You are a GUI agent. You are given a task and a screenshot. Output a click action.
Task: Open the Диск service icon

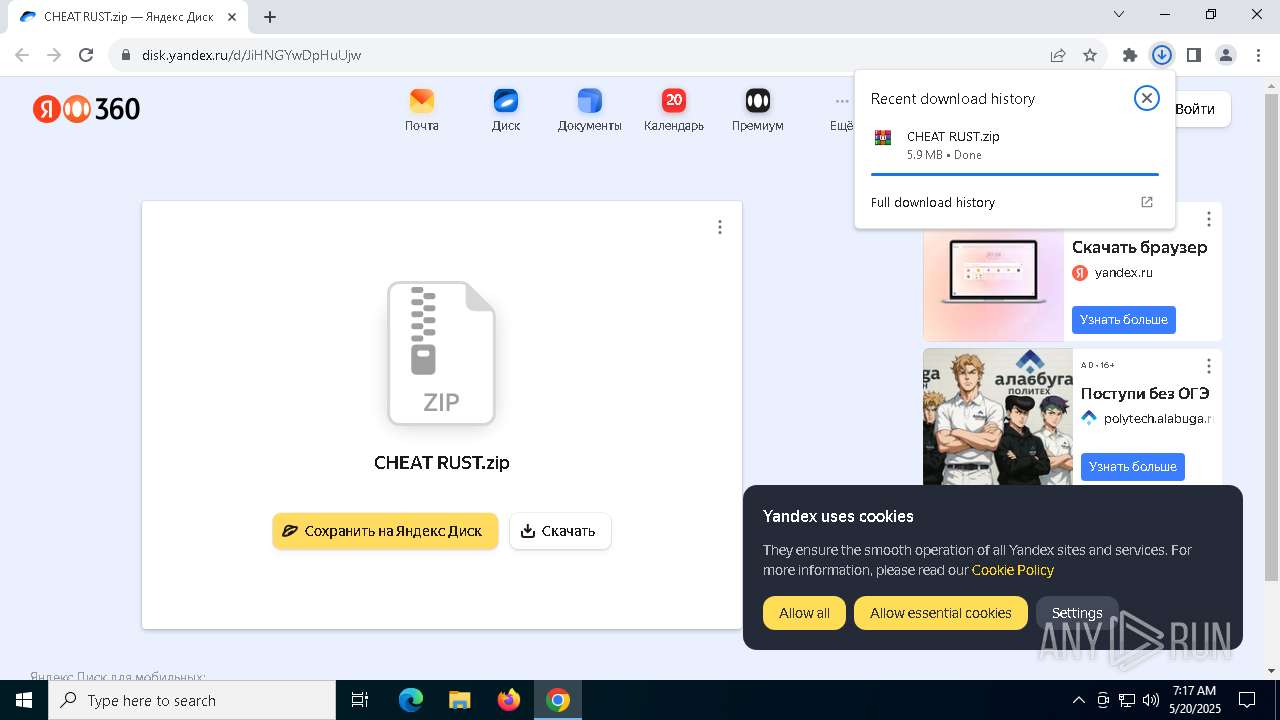(x=506, y=110)
